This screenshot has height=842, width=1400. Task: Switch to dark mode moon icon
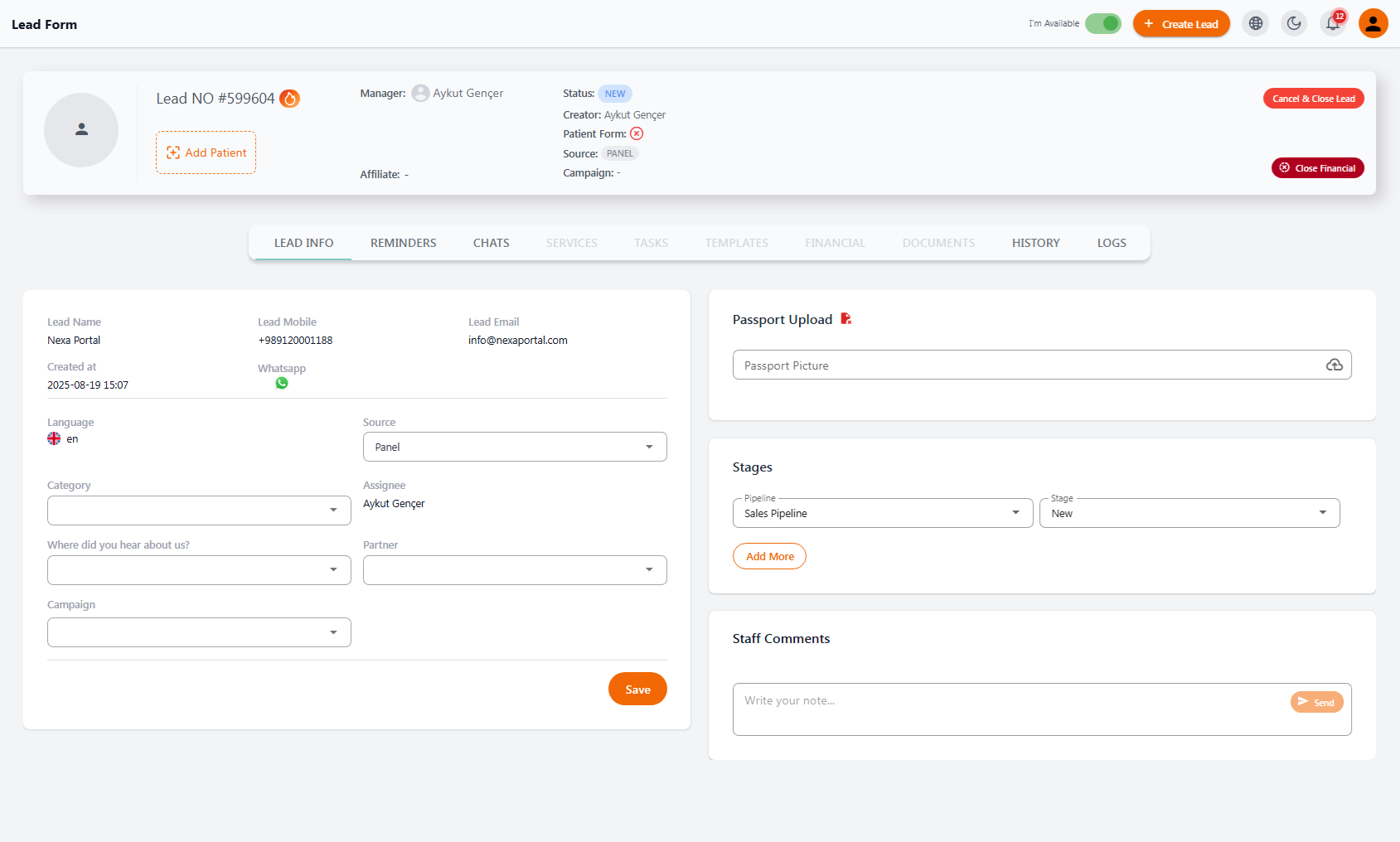click(1294, 23)
